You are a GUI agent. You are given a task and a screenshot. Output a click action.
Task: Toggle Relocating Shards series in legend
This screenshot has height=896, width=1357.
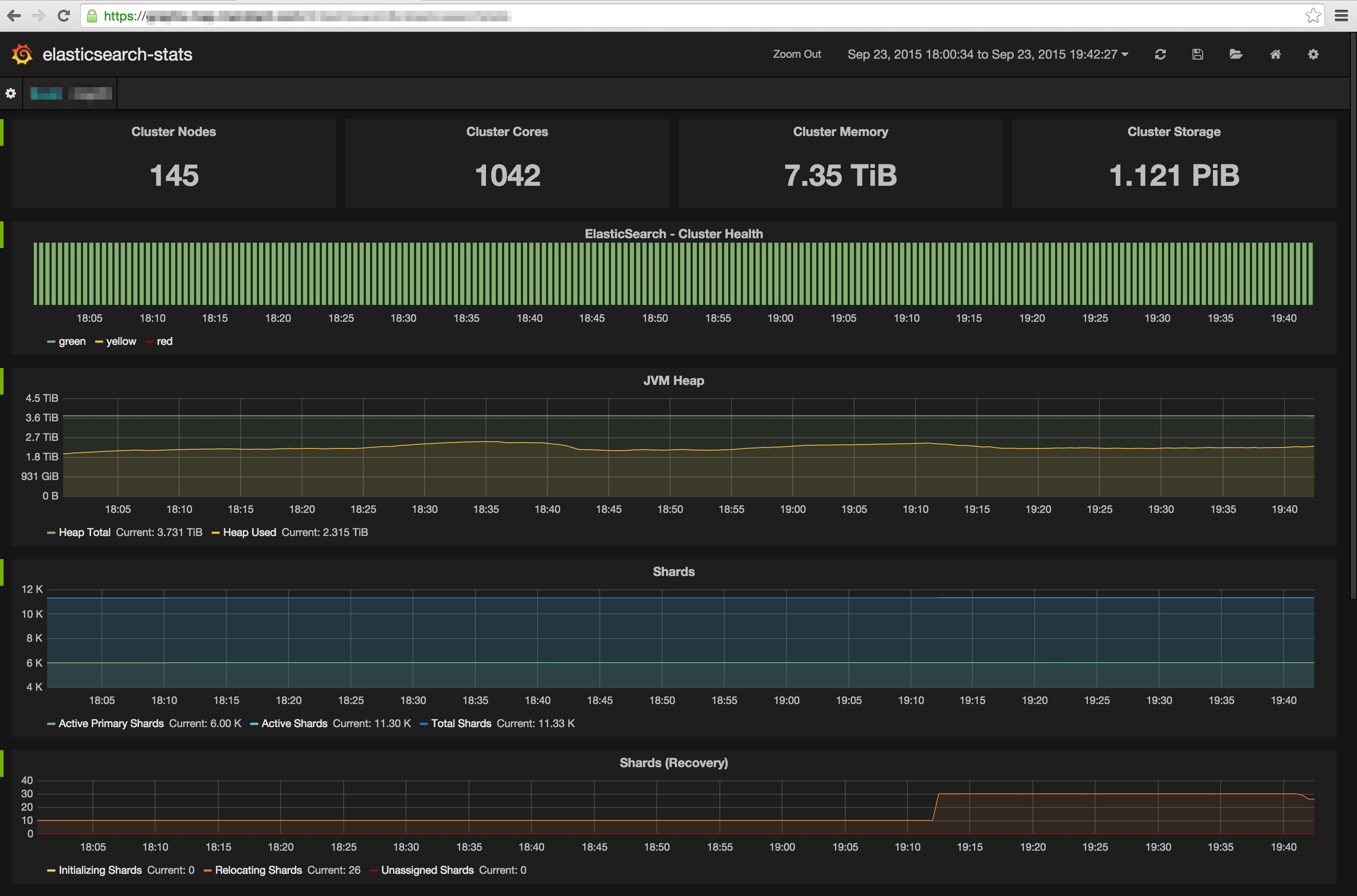coord(258,870)
